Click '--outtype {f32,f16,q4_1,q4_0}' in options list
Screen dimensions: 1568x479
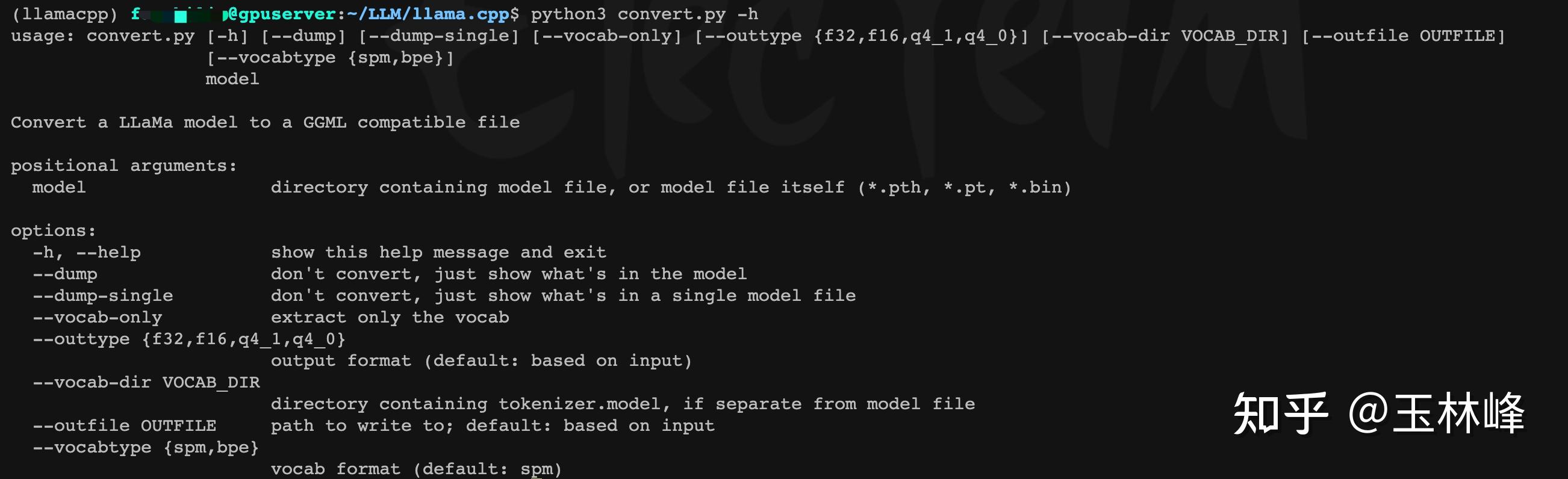coord(188,339)
